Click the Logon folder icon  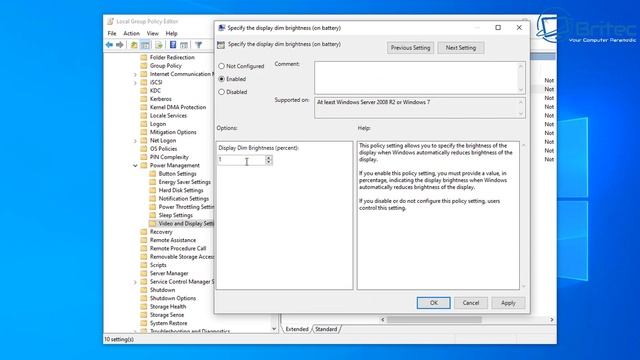[x=144, y=124]
